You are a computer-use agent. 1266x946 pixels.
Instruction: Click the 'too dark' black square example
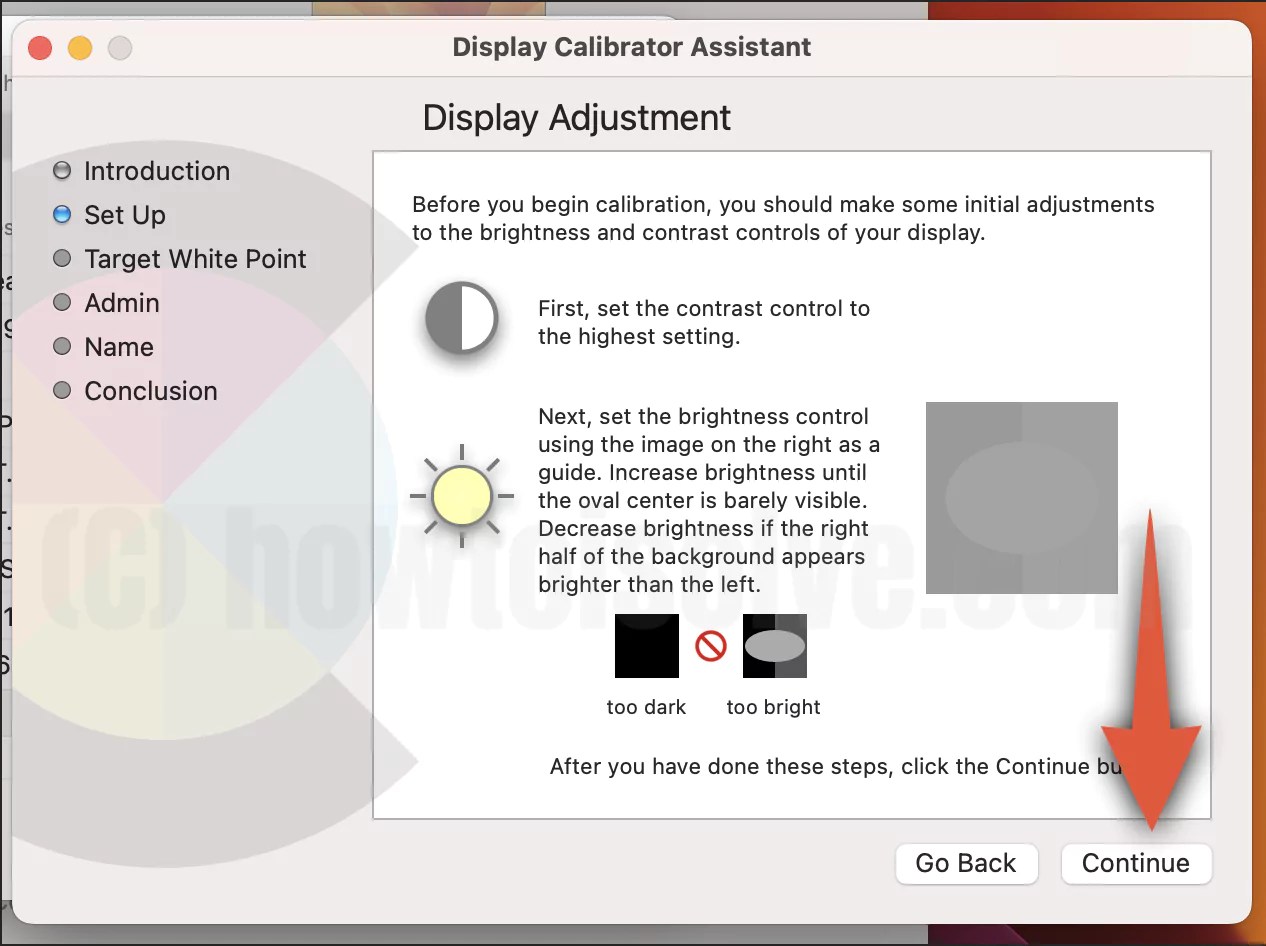646,646
